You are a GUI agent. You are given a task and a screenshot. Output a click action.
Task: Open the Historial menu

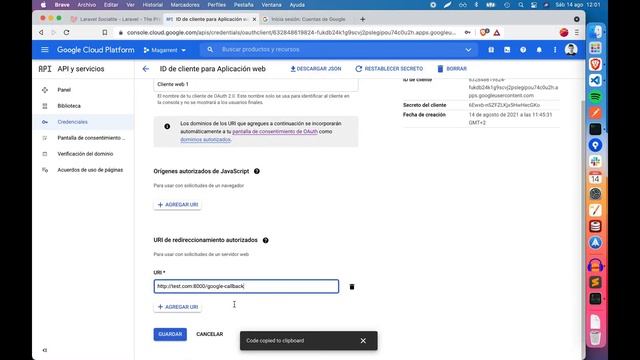coord(153,5)
